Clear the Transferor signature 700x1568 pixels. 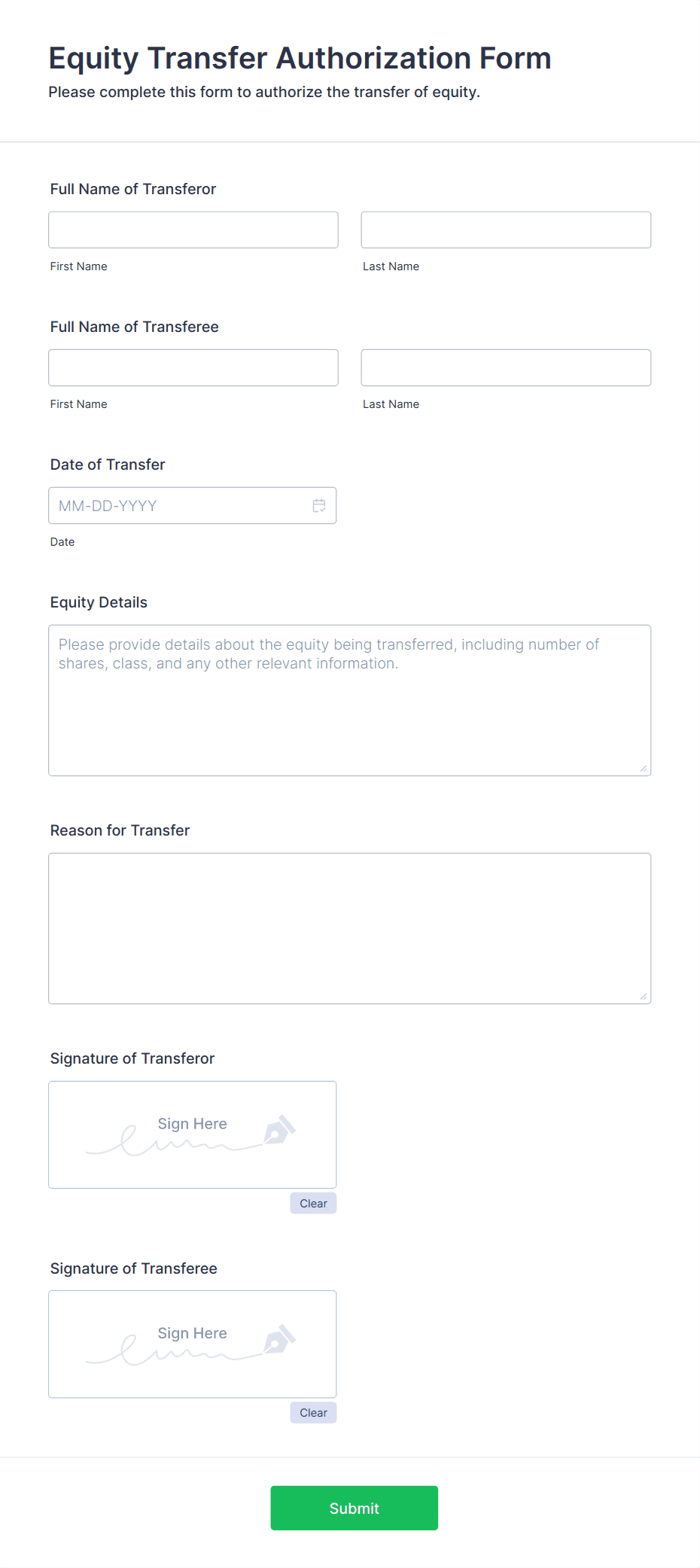pos(313,1203)
